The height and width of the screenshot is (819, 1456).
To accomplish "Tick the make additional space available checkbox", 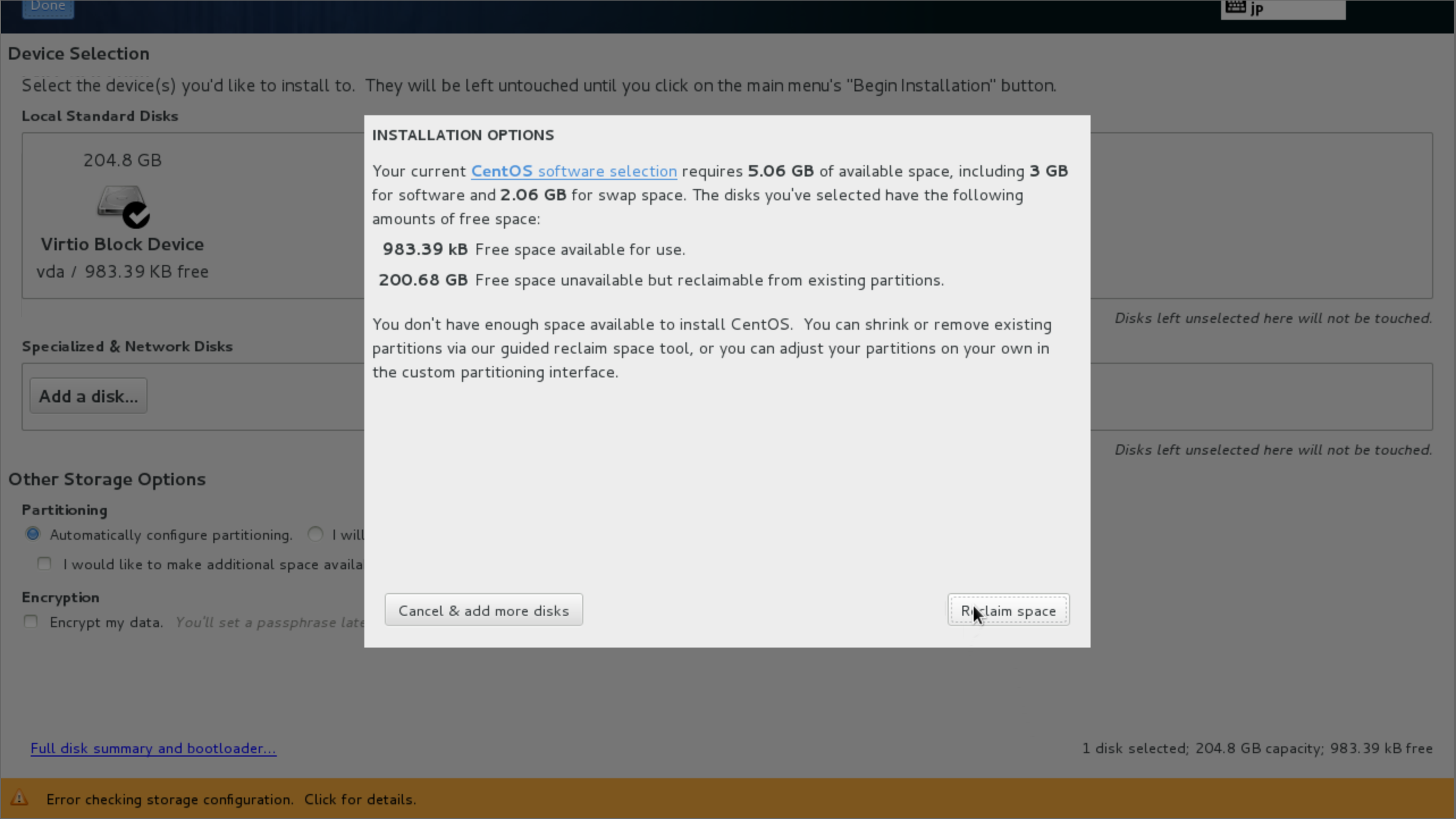I will coord(44,564).
